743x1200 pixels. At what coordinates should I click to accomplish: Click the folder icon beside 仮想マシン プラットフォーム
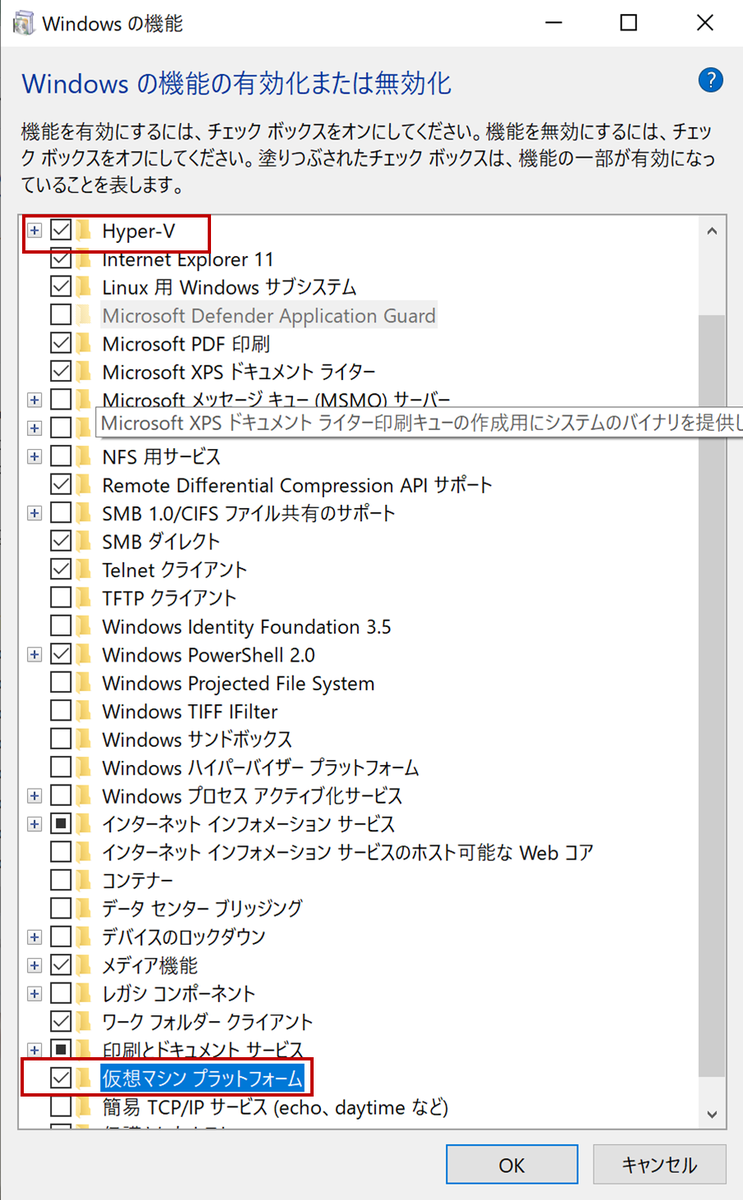click(86, 1078)
